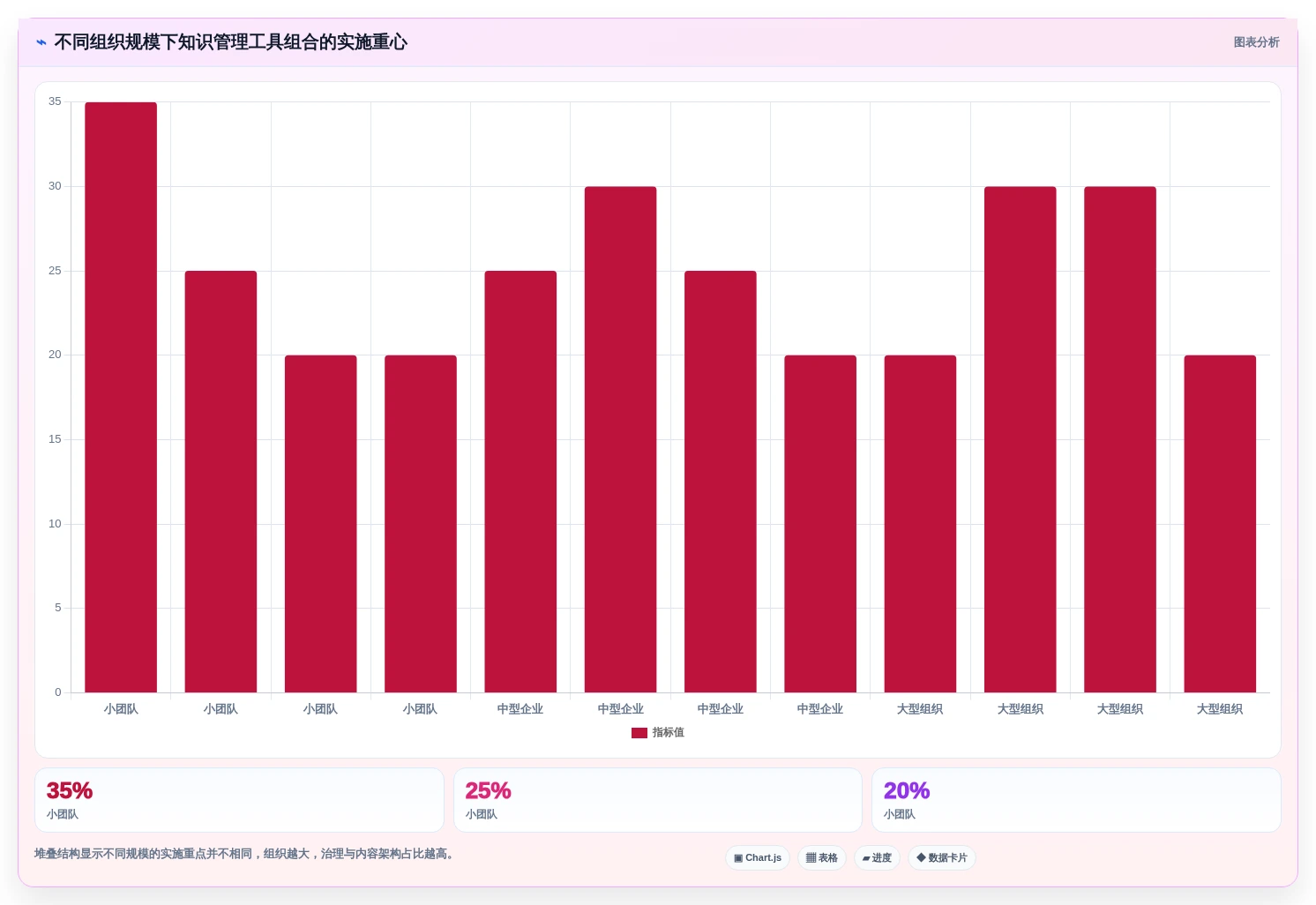1316x905 pixels.
Task: Click the y-axis label 35
Action: click(56, 102)
